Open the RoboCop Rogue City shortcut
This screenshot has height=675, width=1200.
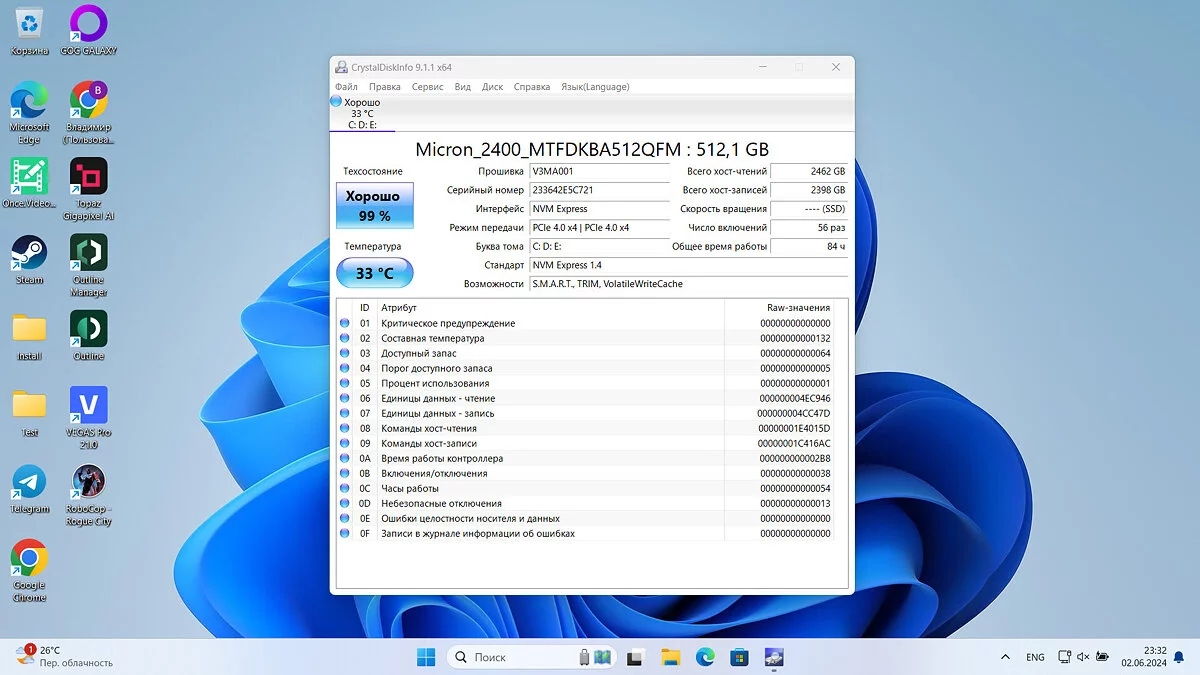[89, 483]
